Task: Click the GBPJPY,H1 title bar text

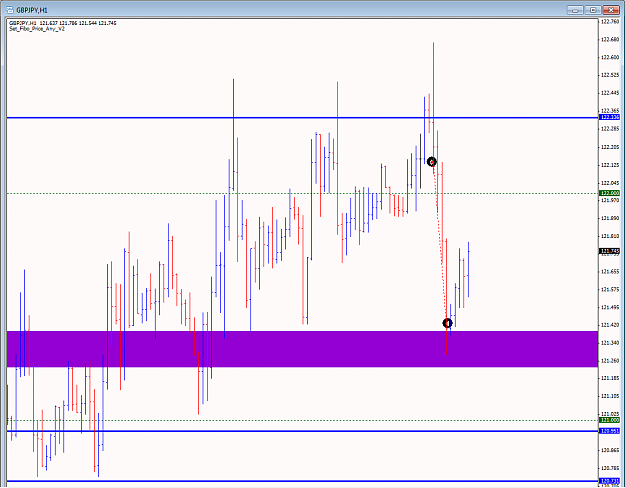Action: pos(32,10)
